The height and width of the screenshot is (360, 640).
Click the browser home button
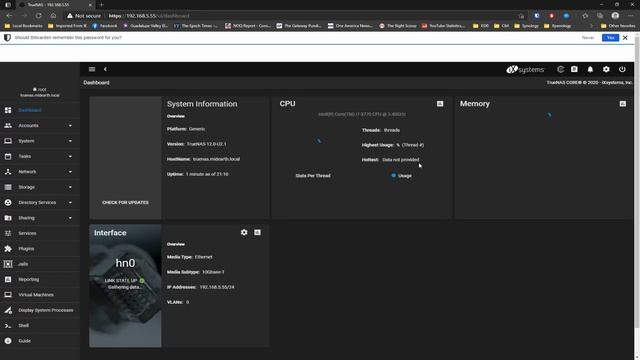(x=53, y=16)
